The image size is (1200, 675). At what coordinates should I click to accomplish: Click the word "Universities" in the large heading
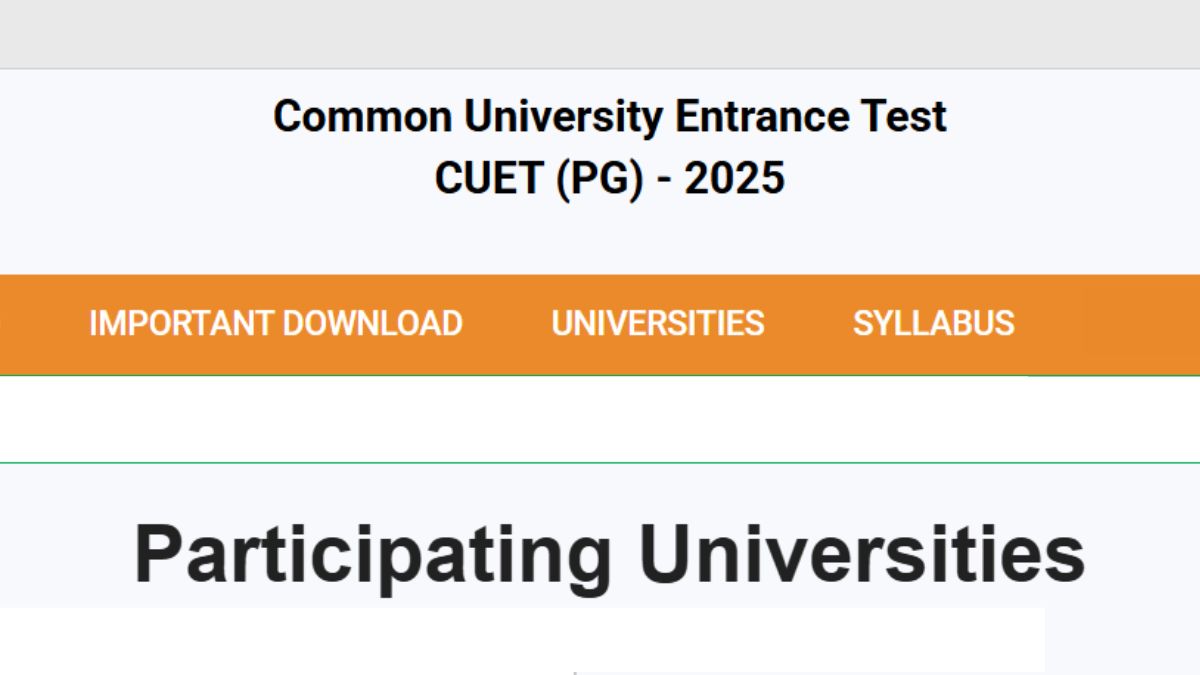tap(862, 553)
